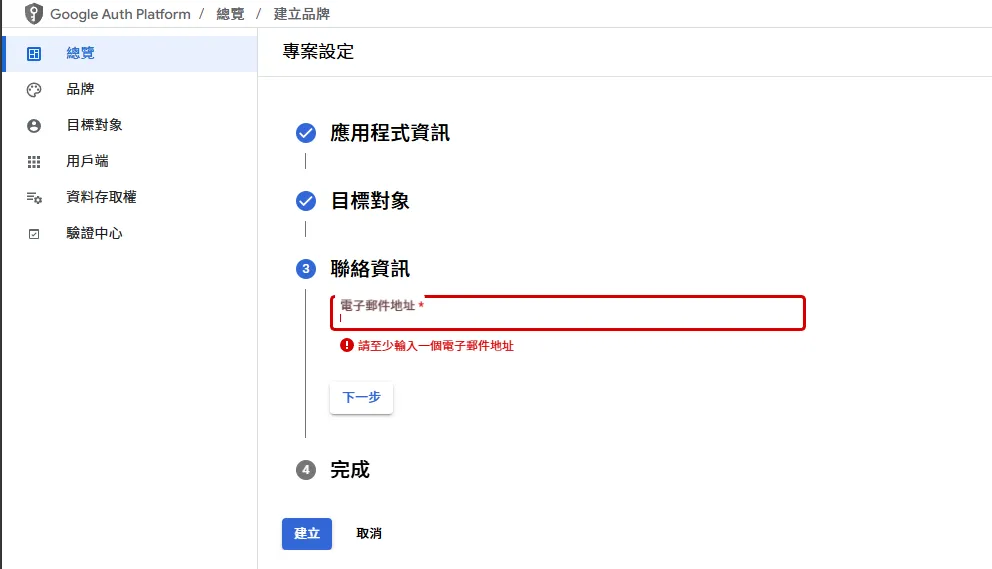Click the 品牌 palette icon in sidebar
The height and width of the screenshot is (569, 992).
click(34, 90)
